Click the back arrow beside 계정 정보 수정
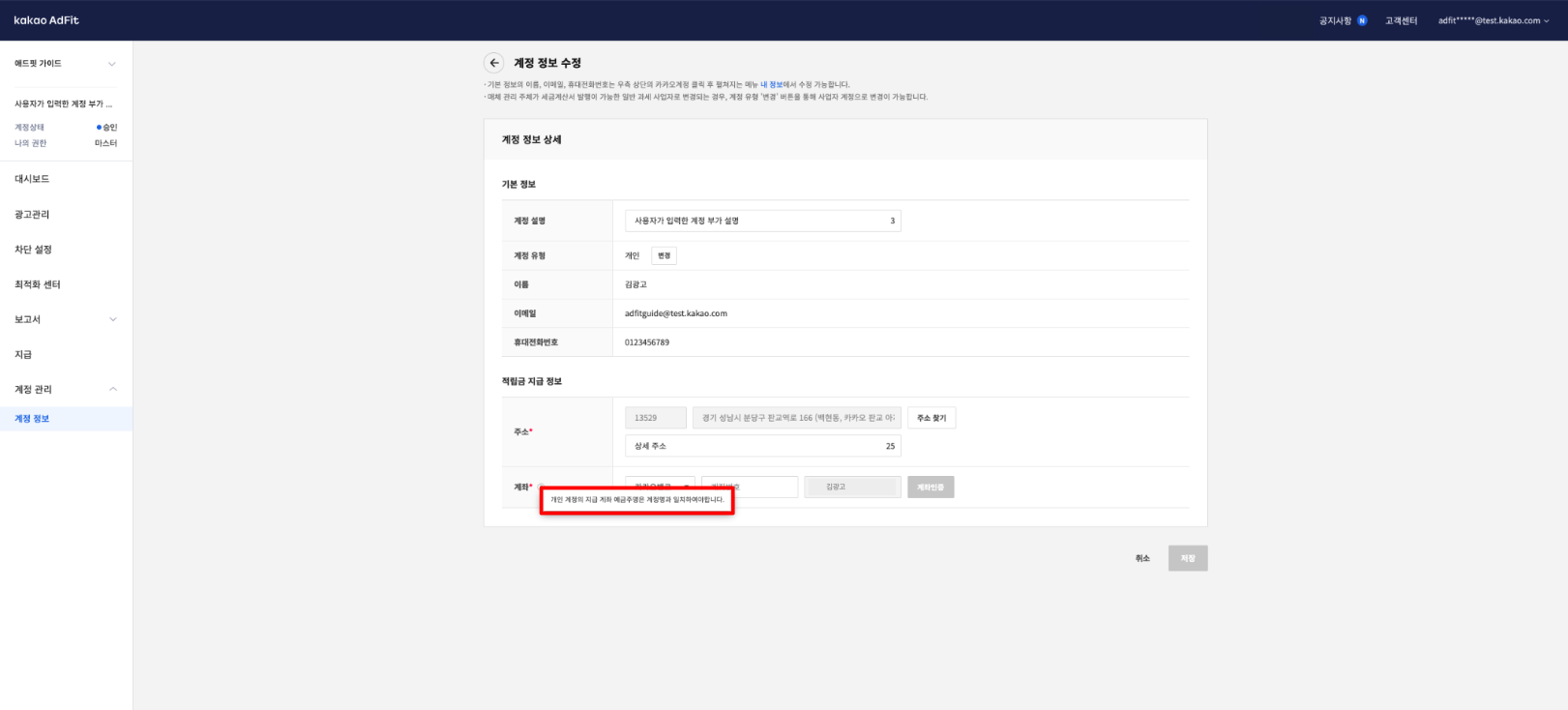 point(493,63)
